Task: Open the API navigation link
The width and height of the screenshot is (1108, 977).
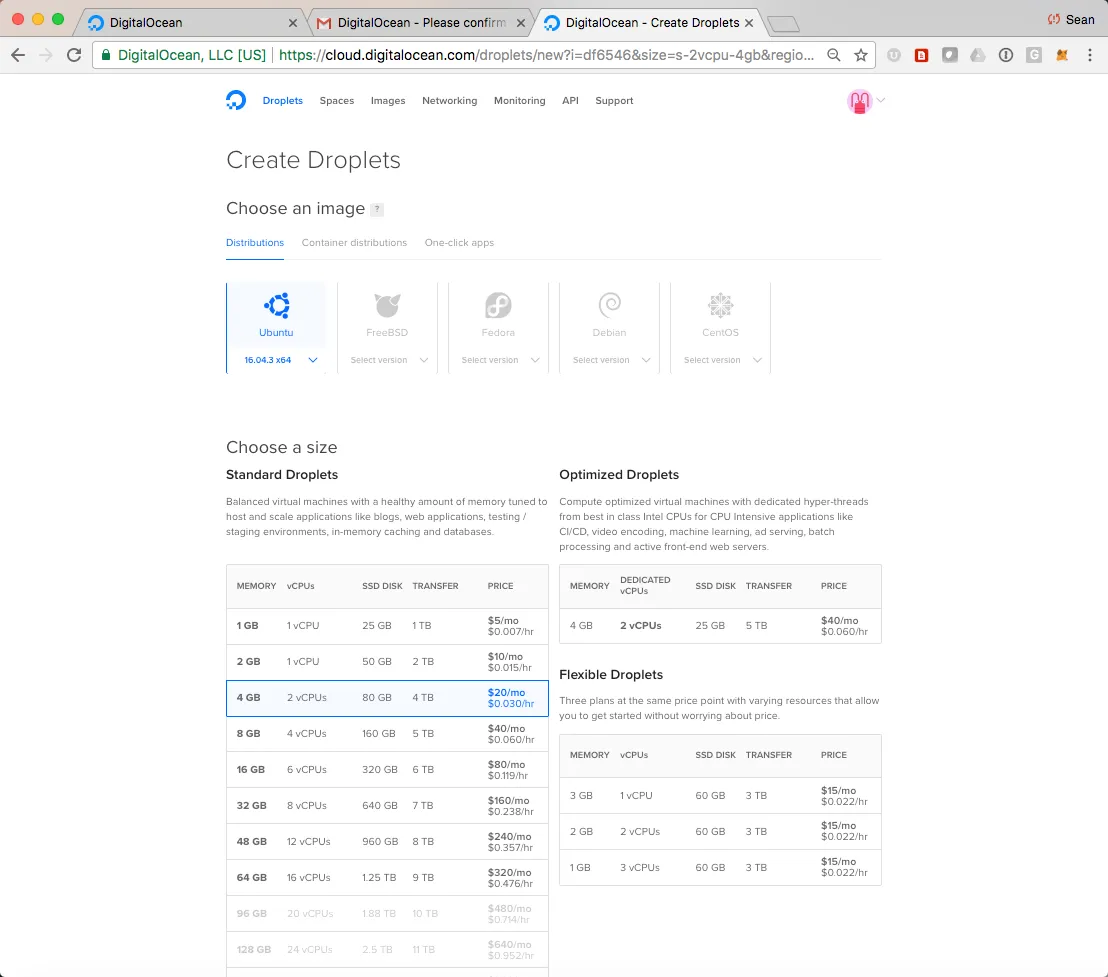Action: pos(570,100)
